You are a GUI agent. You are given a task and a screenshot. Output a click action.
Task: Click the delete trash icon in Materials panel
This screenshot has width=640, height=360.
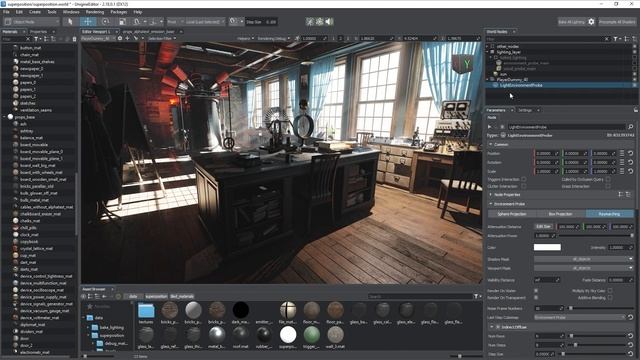[74, 39]
